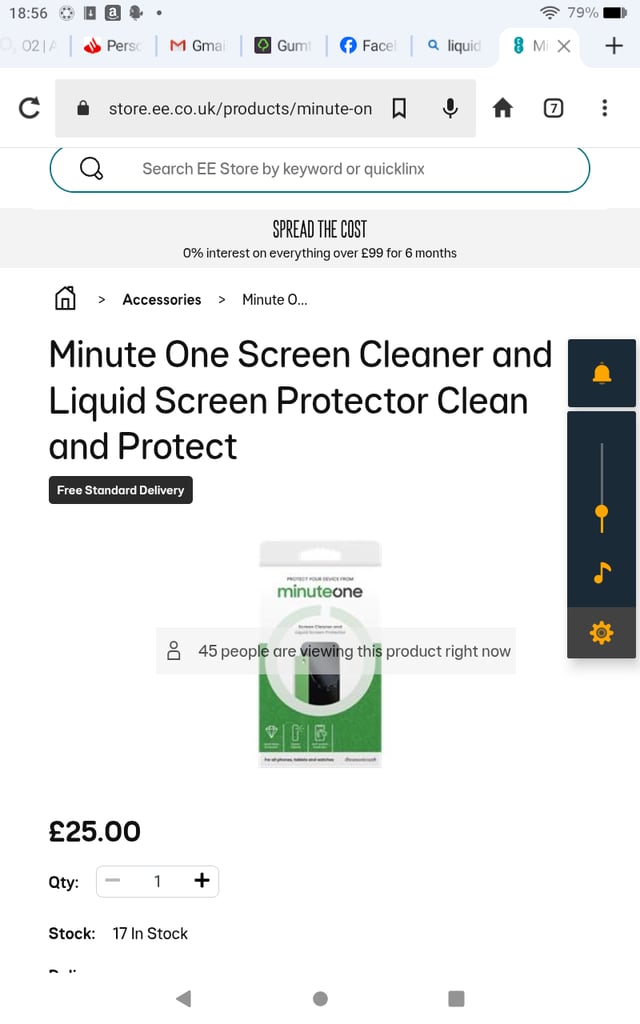
Task: Go to browser home page icon
Action: tap(502, 108)
